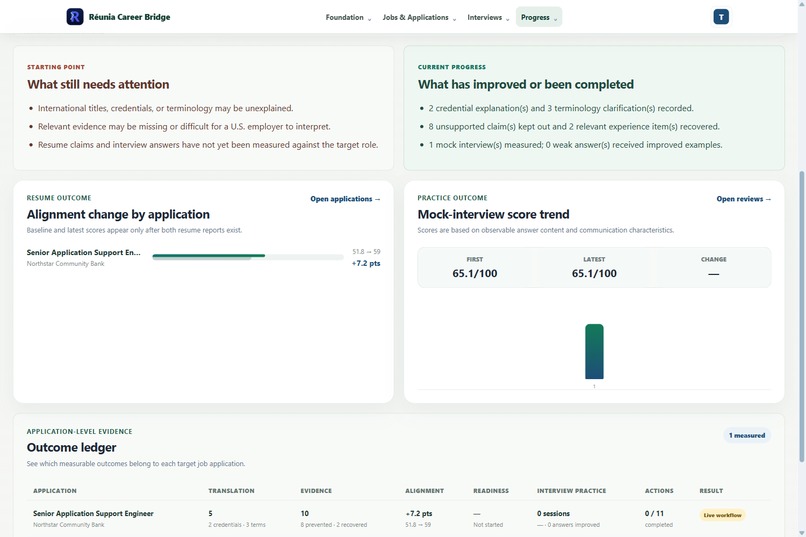Image resolution: width=806 pixels, height=537 pixels.
Task: Click the 2 credential explanation(s) bullet
Action: tap(561, 108)
